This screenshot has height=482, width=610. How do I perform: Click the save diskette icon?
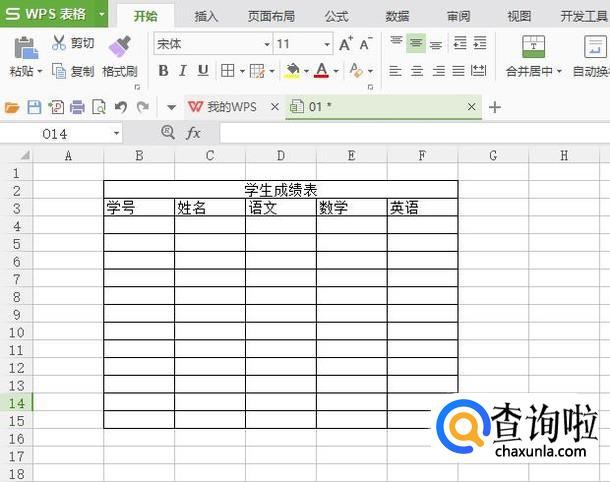click(x=34, y=107)
